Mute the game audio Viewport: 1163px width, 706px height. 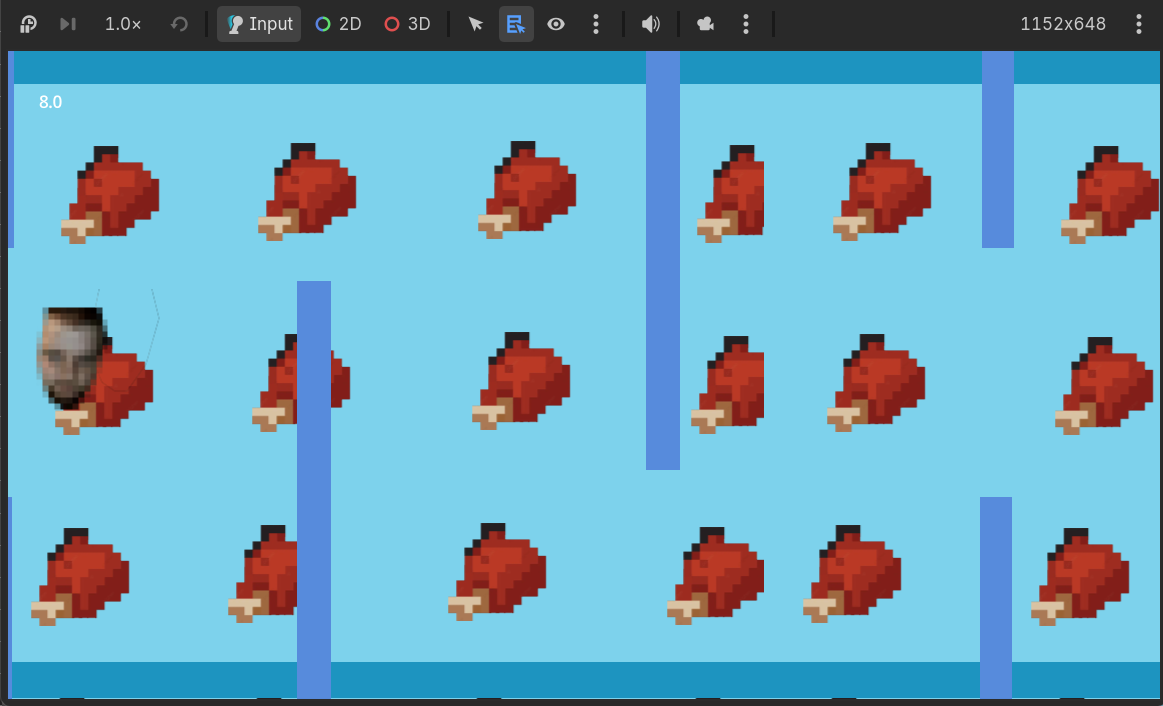pos(650,24)
